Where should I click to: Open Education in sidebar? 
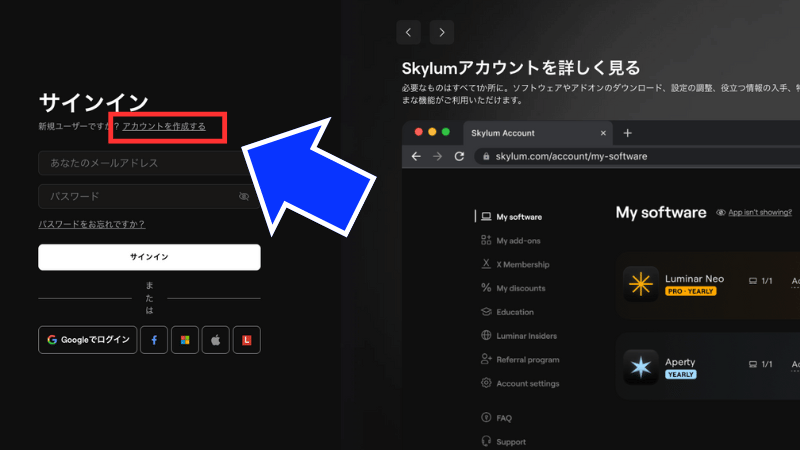click(x=508, y=312)
